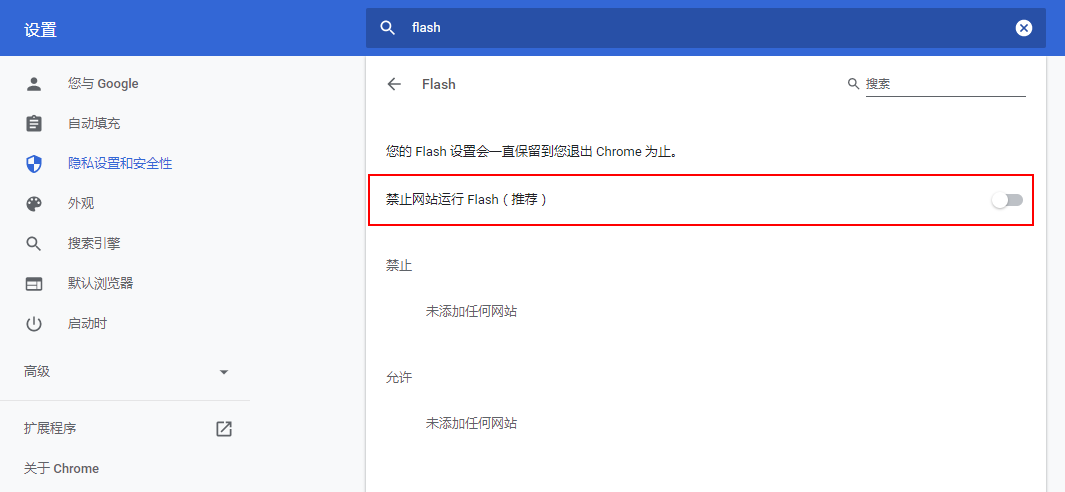Click the shield icon for 隐私设置和安全性
The image size is (1065, 492).
(34, 164)
